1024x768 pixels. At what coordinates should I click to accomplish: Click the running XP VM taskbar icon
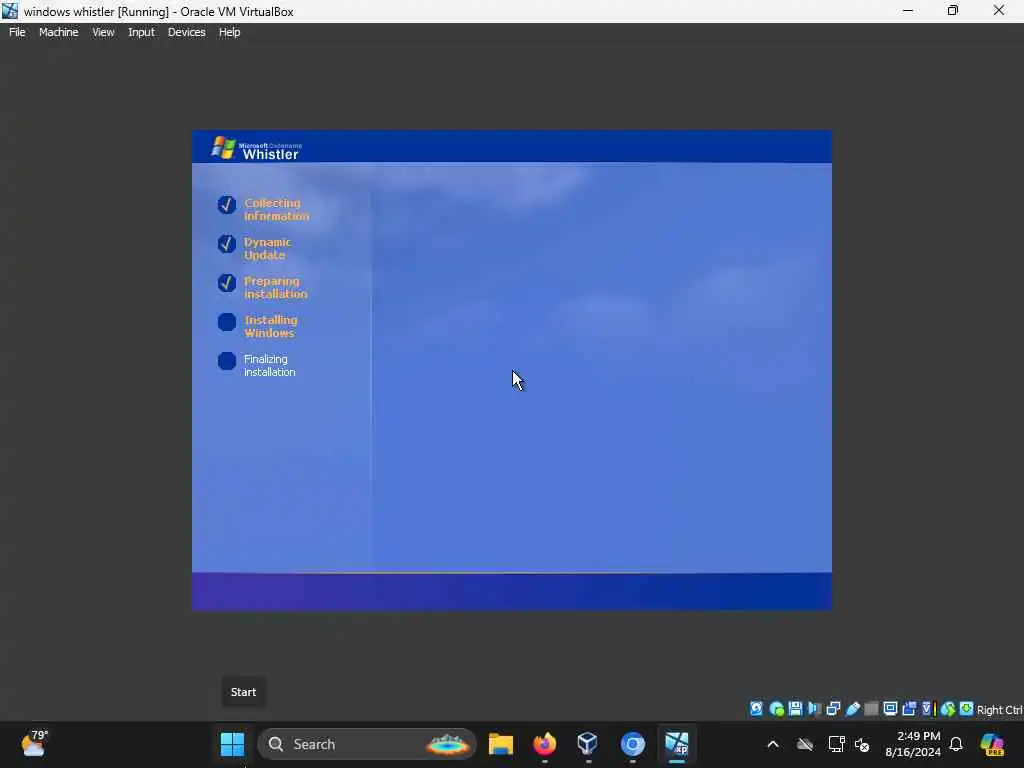click(677, 744)
